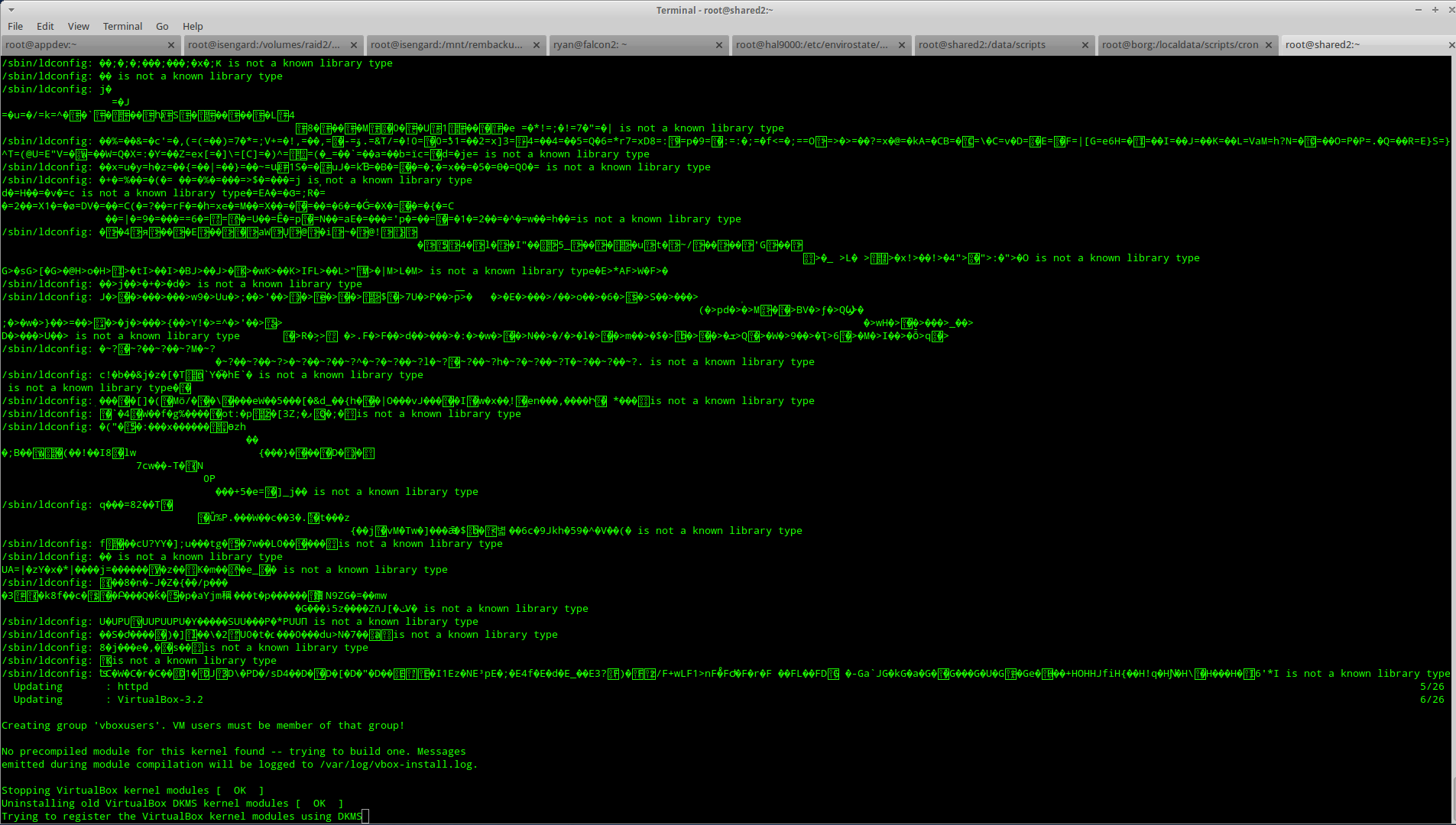Close the root@isengard rembackup tab
Image resolution: width=1456 pixels, height=825 pixels.
[x=537, y=45]
